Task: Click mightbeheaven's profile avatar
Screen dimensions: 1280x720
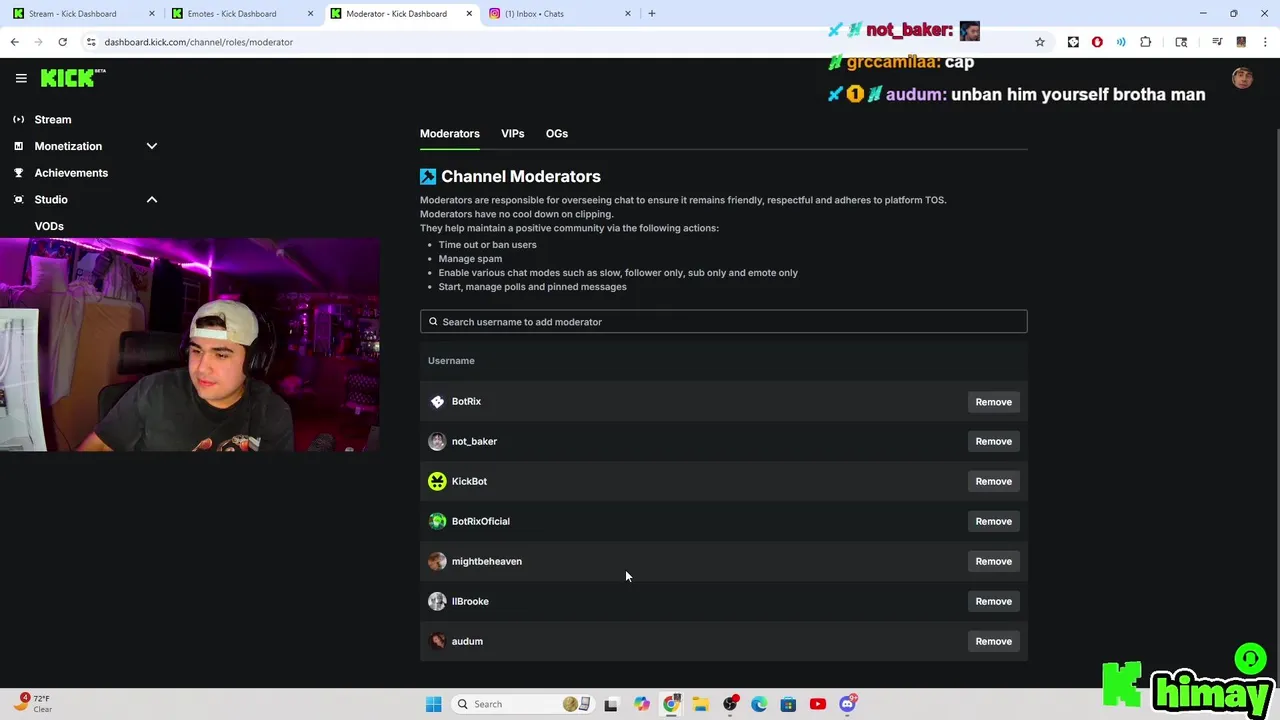Action: (437, 561)
